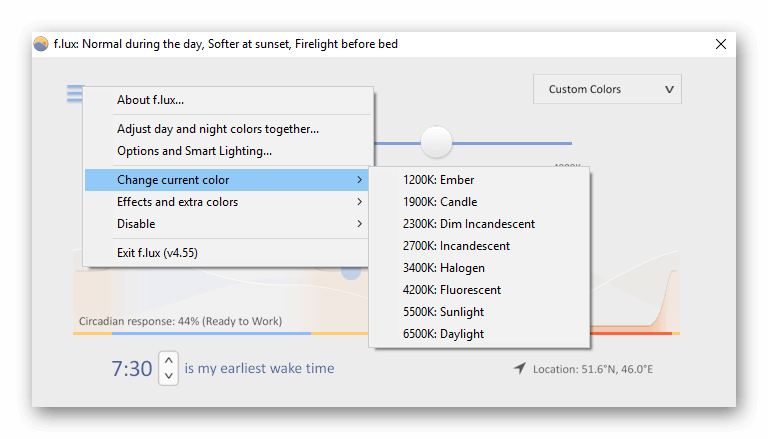The image size is (768, 439).
Task: Choose Adjust day and night colors together
Action: click(x=218, y=129)
